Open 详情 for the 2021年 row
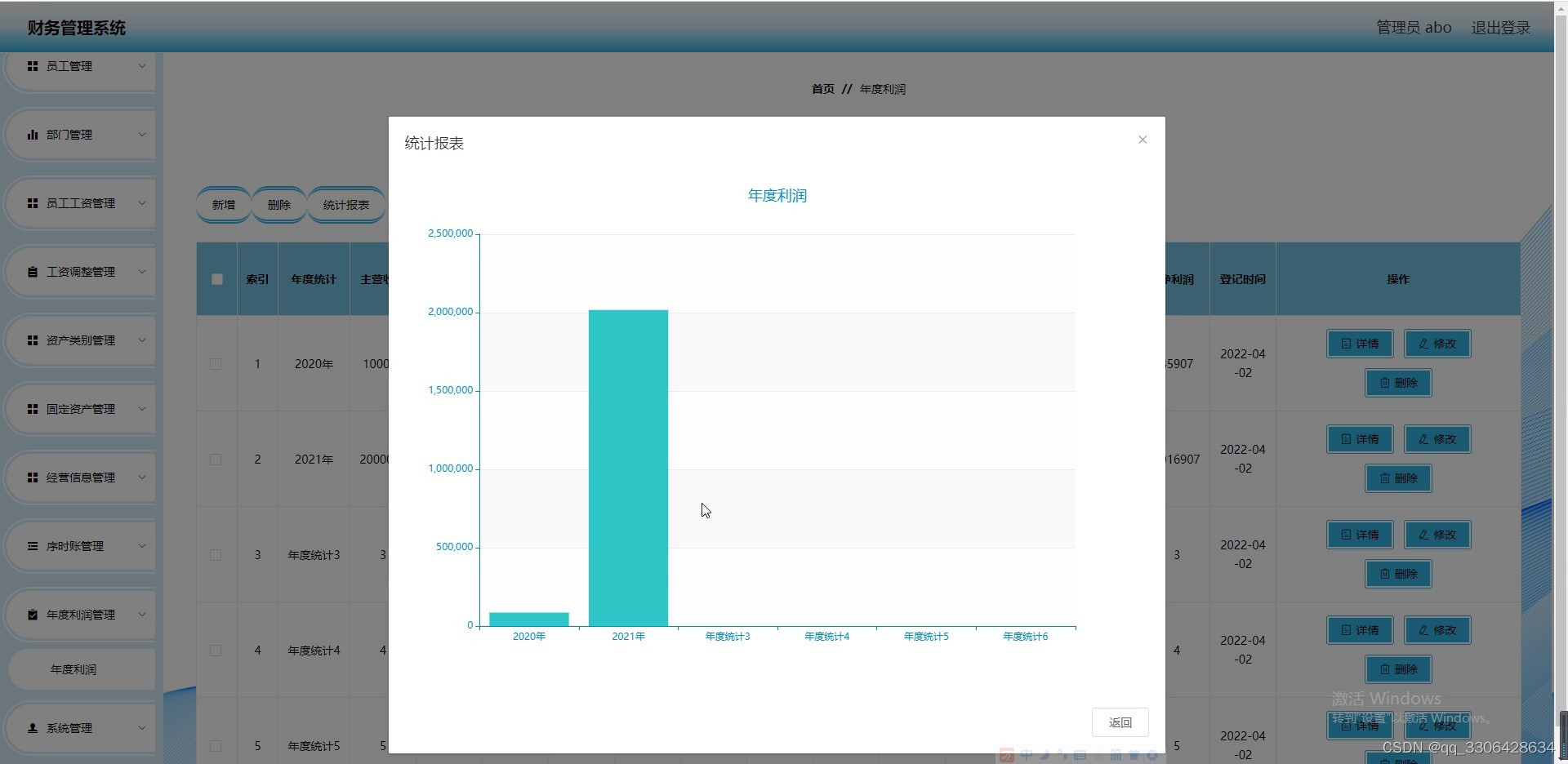Screen dimensions: 1568x764 coord(1360,439)
